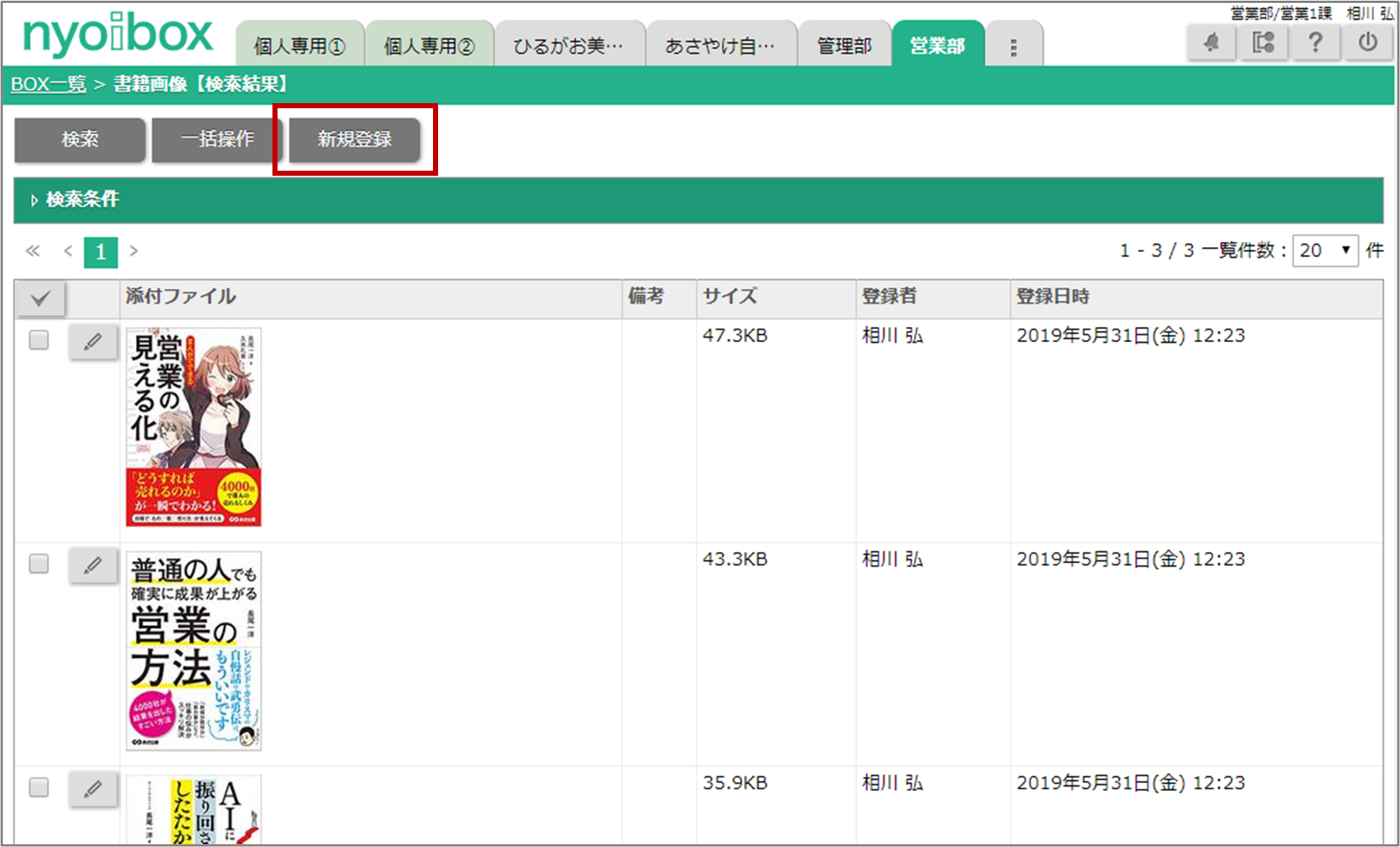Image resolution: width=1400 pixels, height=847 pixels.
Task: Open the organization tree icon
Action: coord(1263,42)
